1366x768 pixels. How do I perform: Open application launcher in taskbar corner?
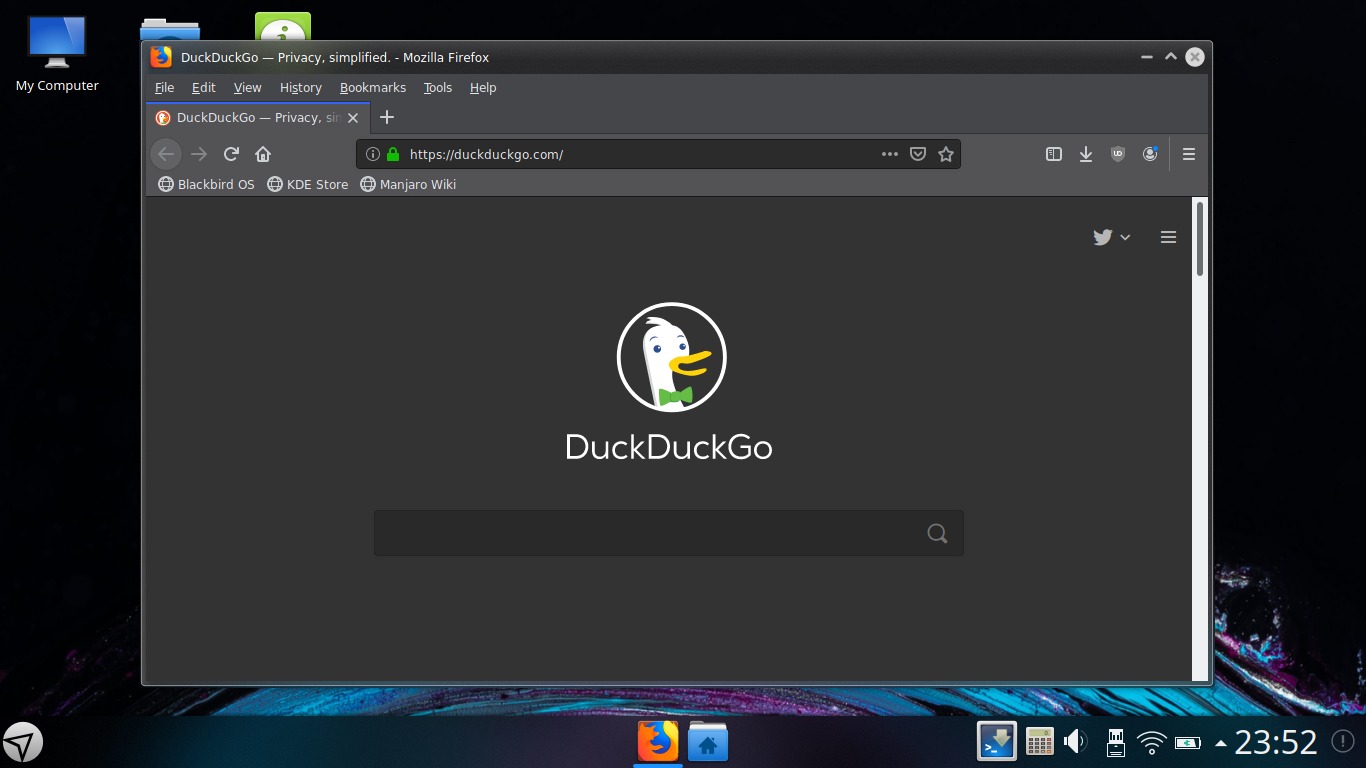point(23,743)
